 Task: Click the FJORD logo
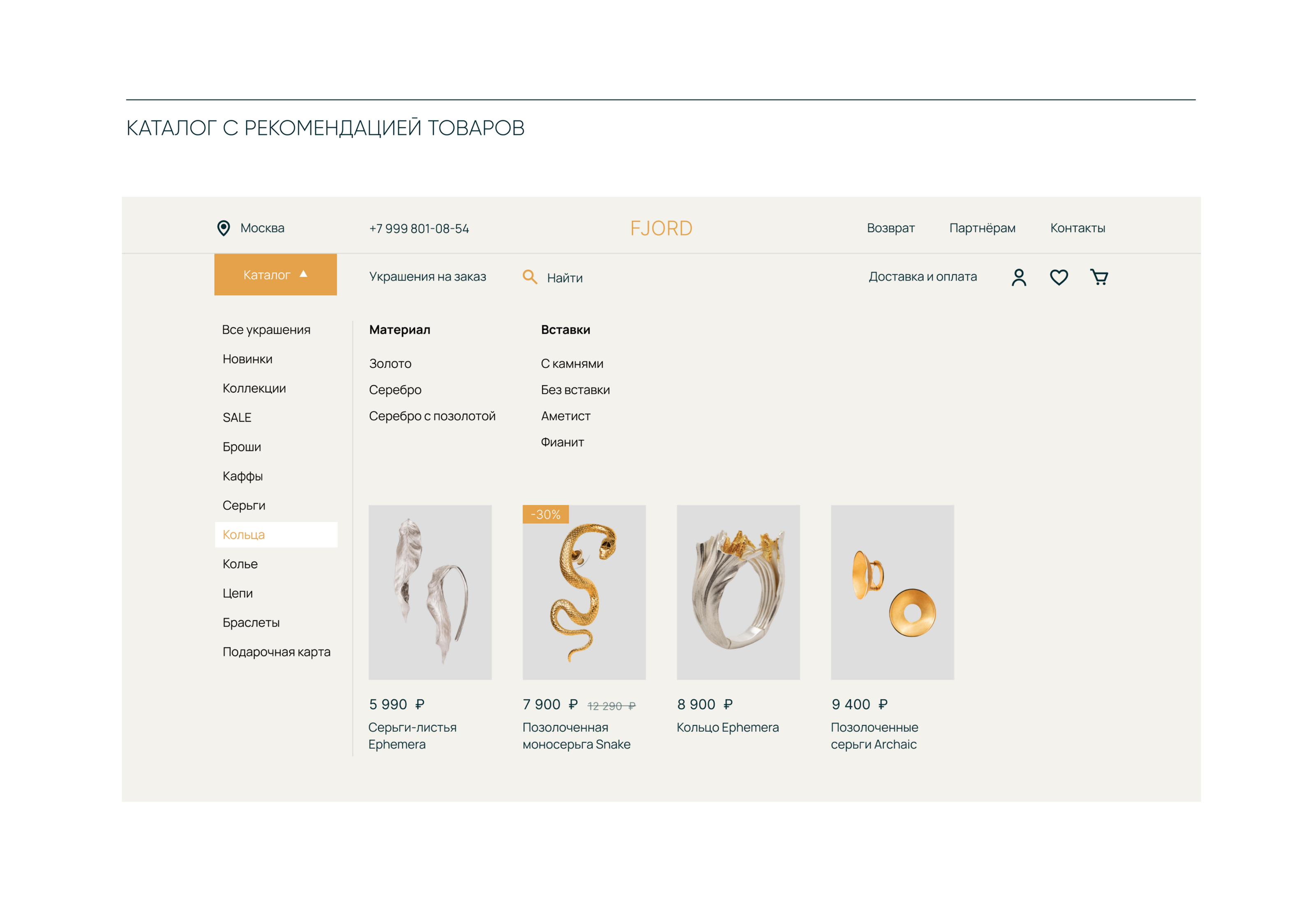click(661, 228)
